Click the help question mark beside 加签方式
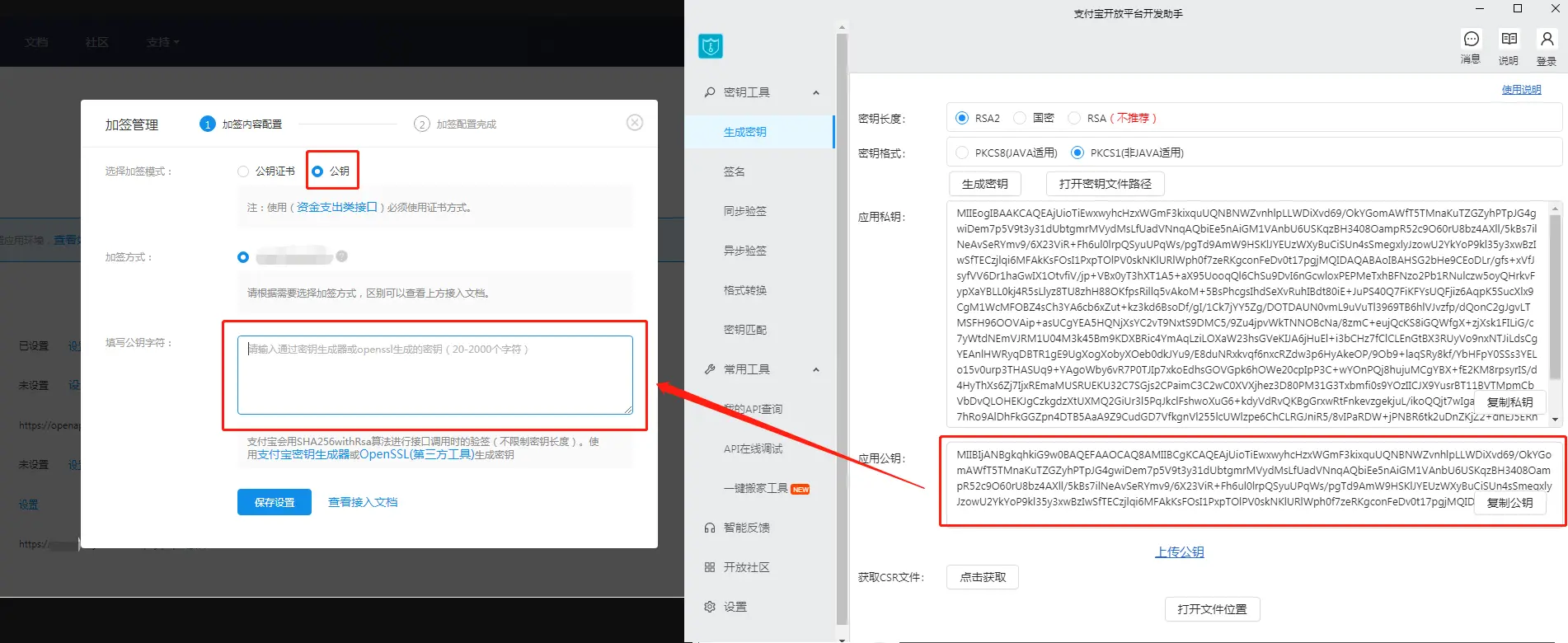 342,256
